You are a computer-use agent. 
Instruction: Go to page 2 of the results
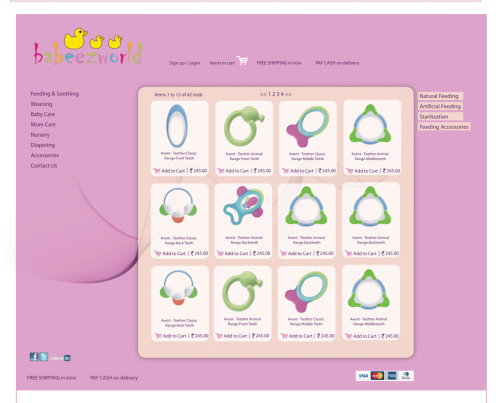pos(274,94)
